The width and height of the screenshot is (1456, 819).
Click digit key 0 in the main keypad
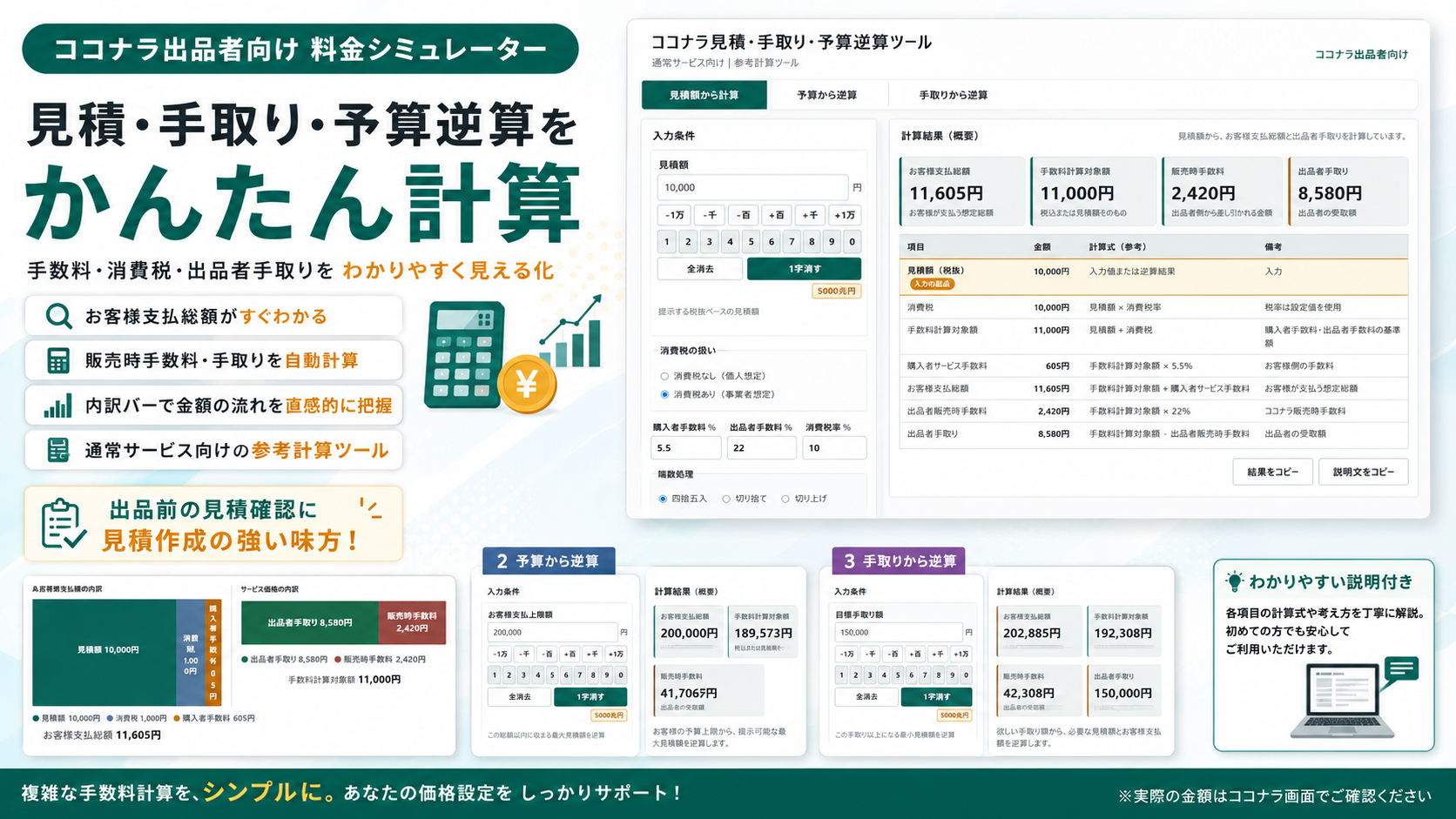853,242
